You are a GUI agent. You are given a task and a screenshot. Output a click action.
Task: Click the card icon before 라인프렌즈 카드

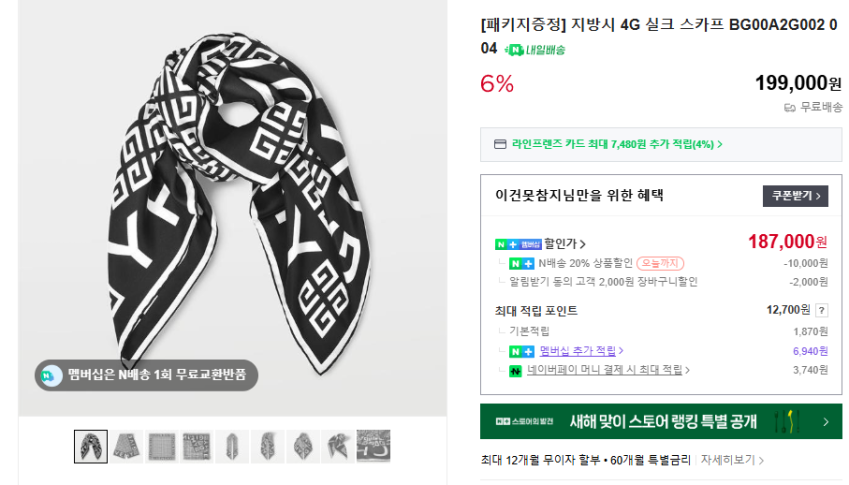tap(500, 144)
